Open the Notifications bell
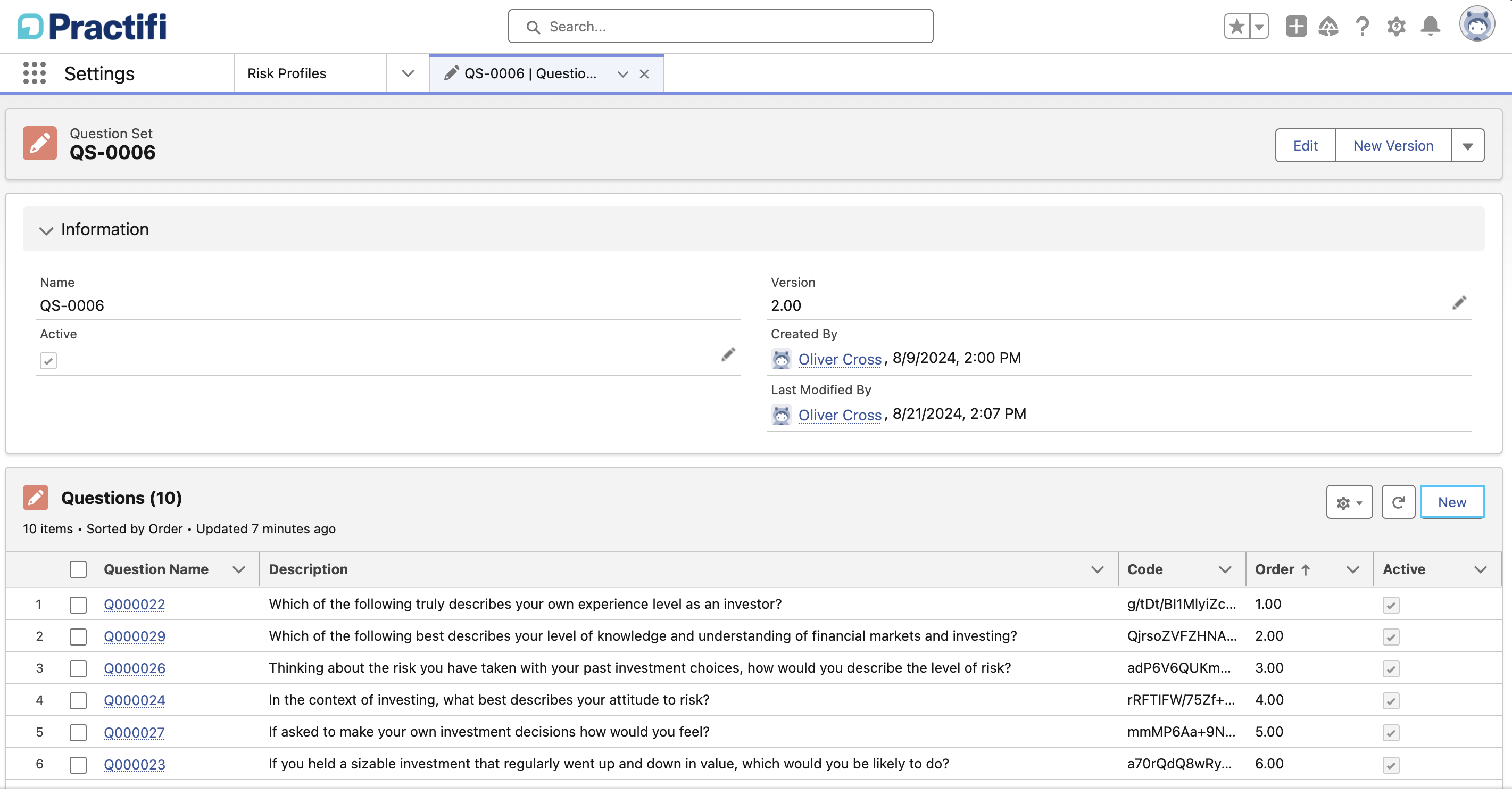Viewport: 1512px width, 794px height. click(1431, 27)
